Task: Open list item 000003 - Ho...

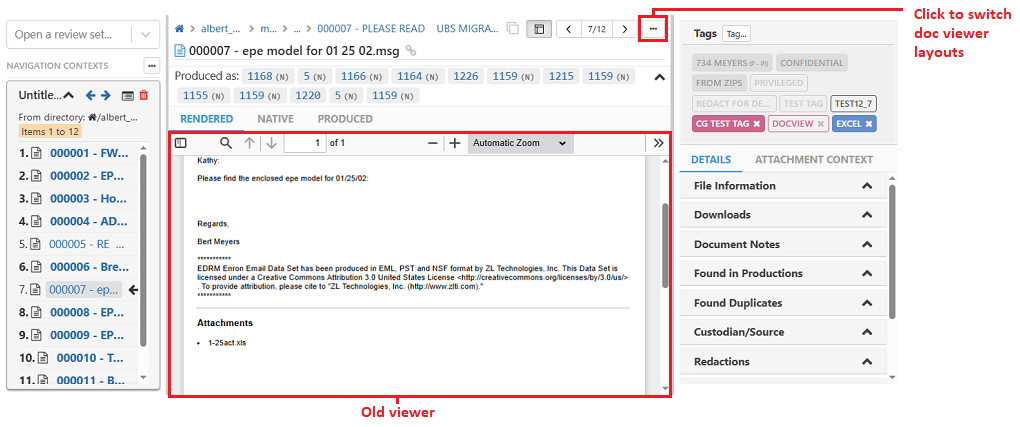Action: (88, 199)
